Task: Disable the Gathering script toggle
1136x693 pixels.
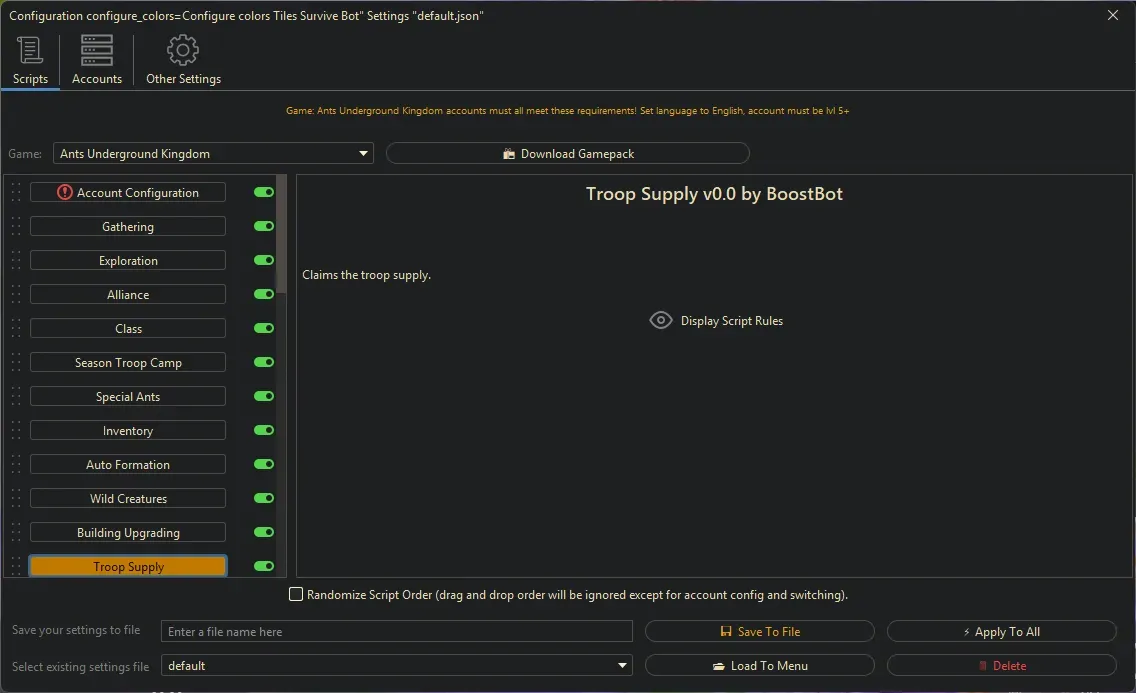Action: point(264,227)
